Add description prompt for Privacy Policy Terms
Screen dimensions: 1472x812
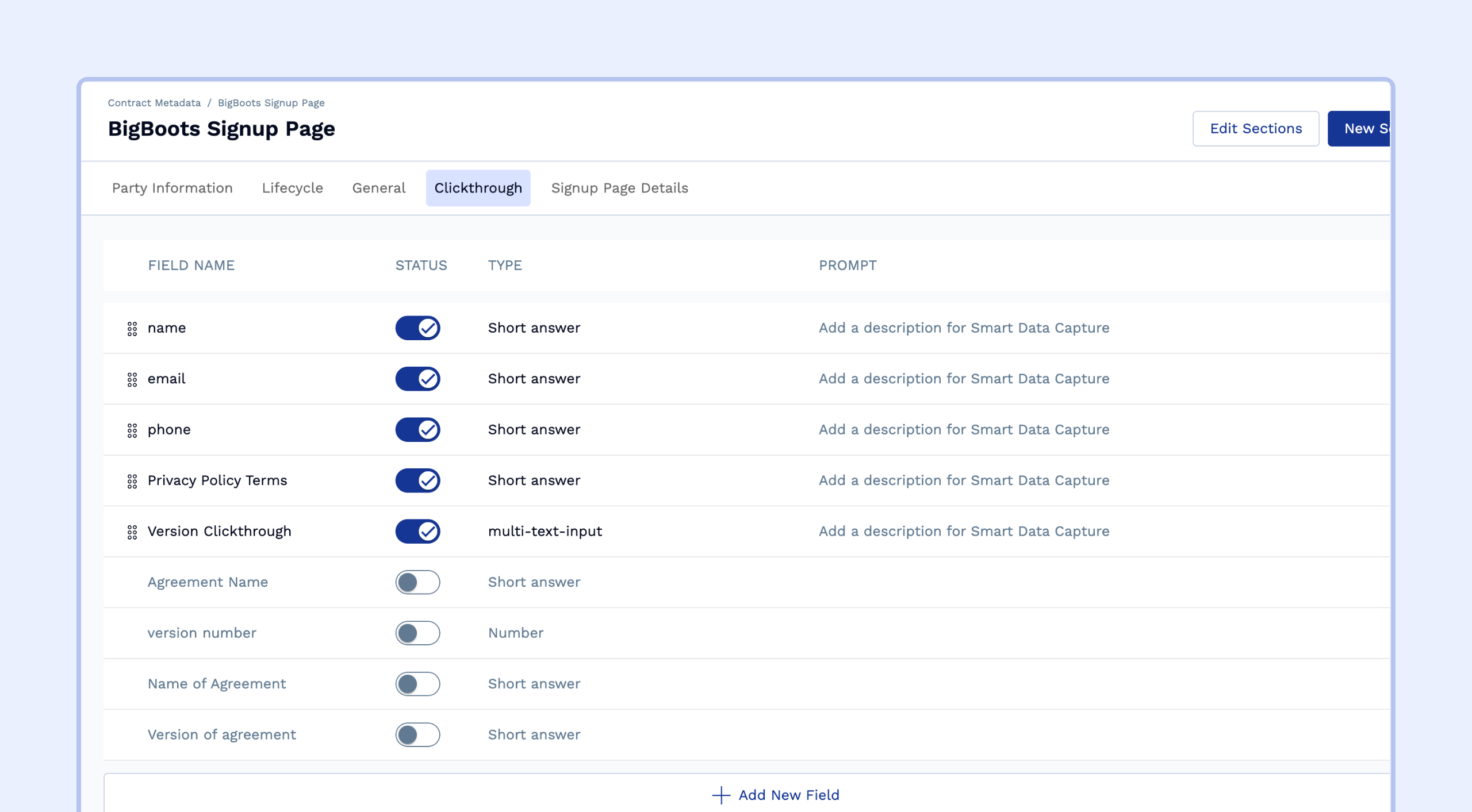[964, 480]
